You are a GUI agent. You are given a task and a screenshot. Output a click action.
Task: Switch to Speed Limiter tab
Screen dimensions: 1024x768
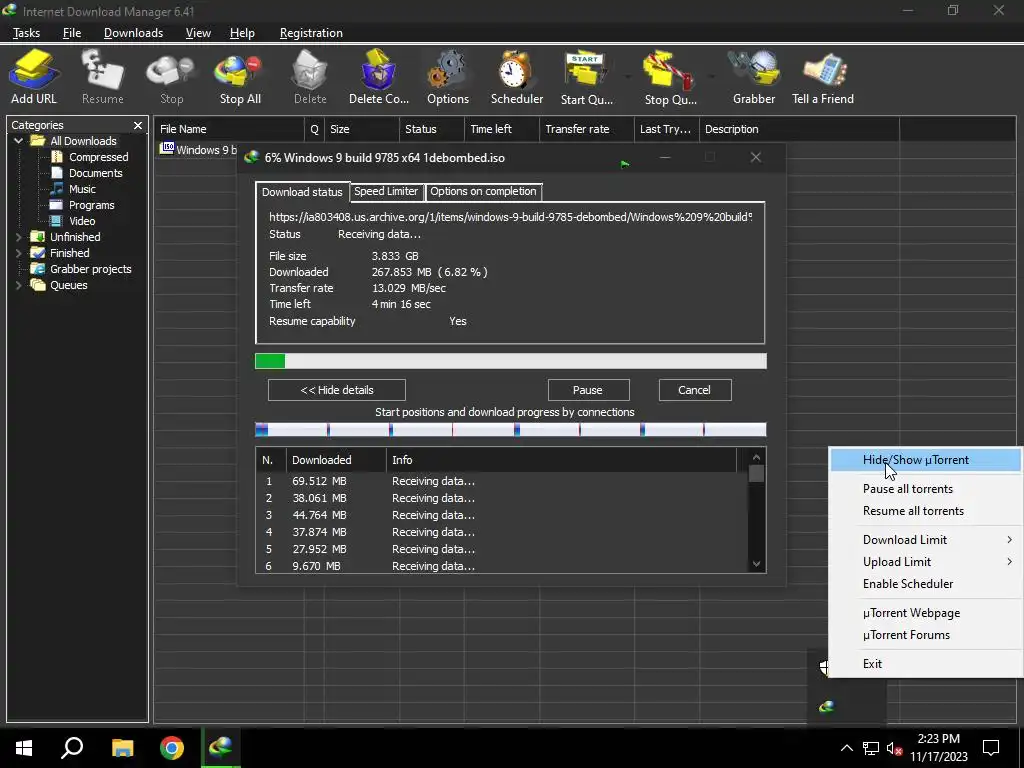(x=386, y=191)
